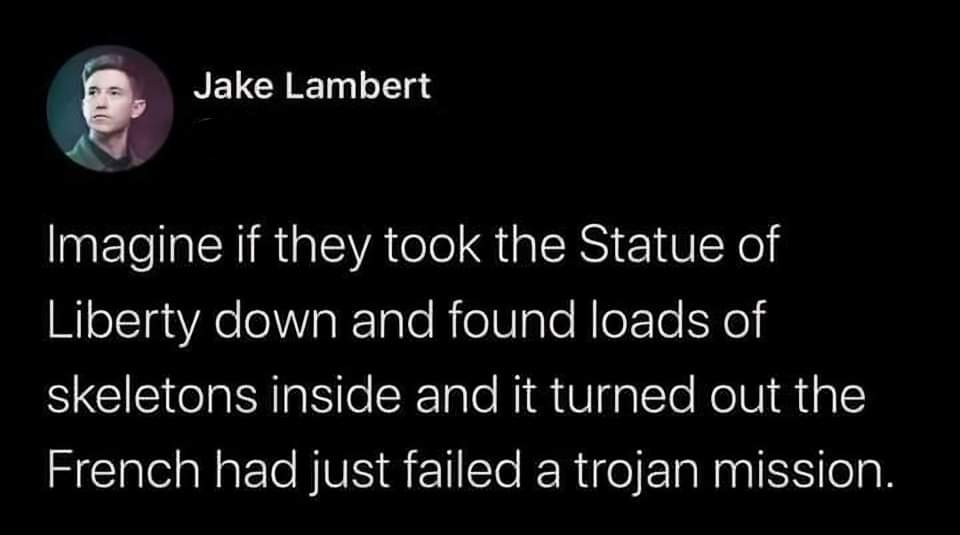Click the word "French" in the last line
The image size is (960, 535).
pos(124,470)
